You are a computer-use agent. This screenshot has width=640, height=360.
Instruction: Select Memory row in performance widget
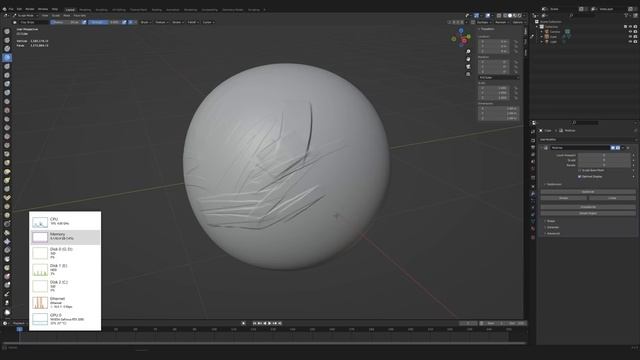click(65, 237)
